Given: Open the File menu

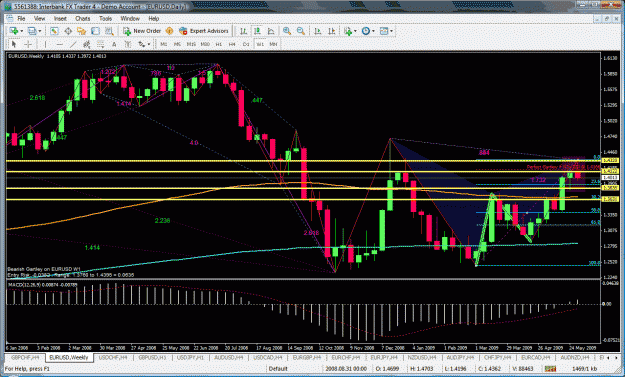Looking at the screenshot, I should [x=21, y=18].
